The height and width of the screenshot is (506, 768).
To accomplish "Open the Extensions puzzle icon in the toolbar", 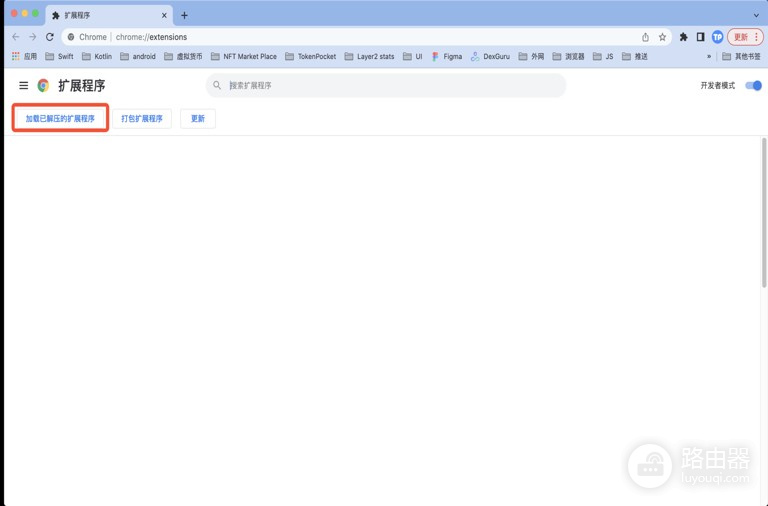I will pyautogui.click(x=684, y=37).
